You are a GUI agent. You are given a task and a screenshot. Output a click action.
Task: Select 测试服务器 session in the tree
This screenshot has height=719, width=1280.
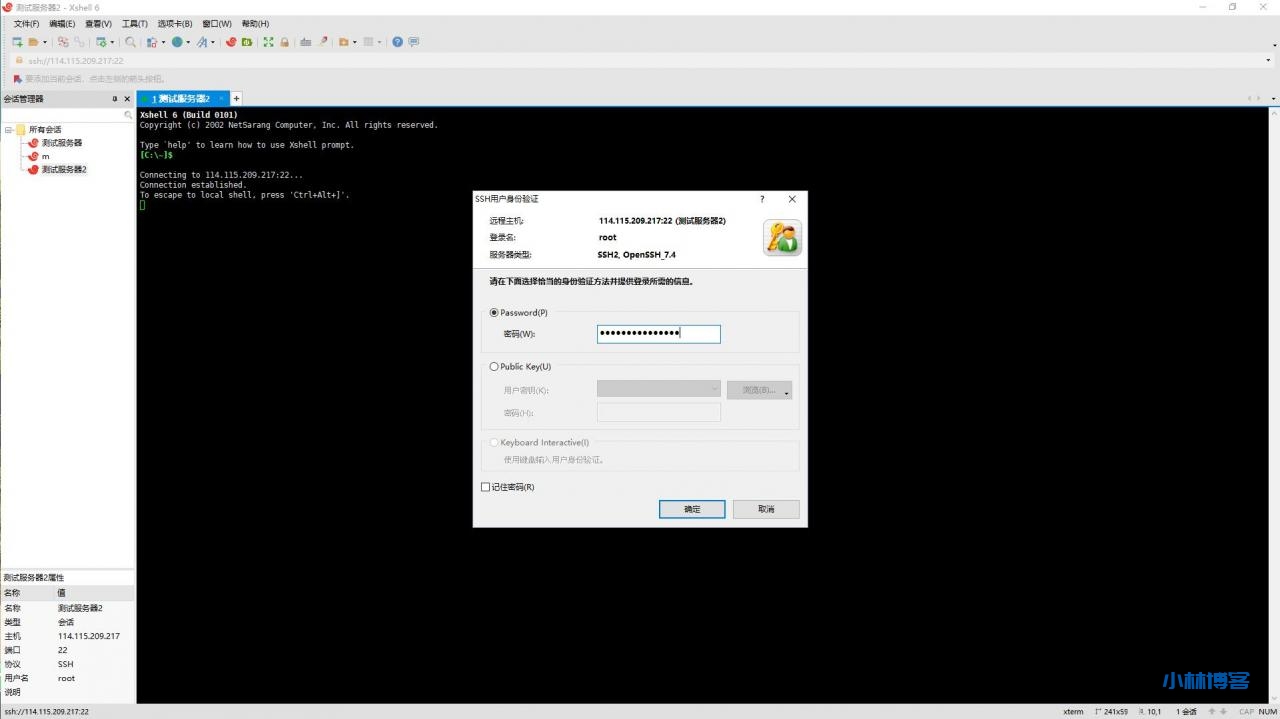coord(61,143)
